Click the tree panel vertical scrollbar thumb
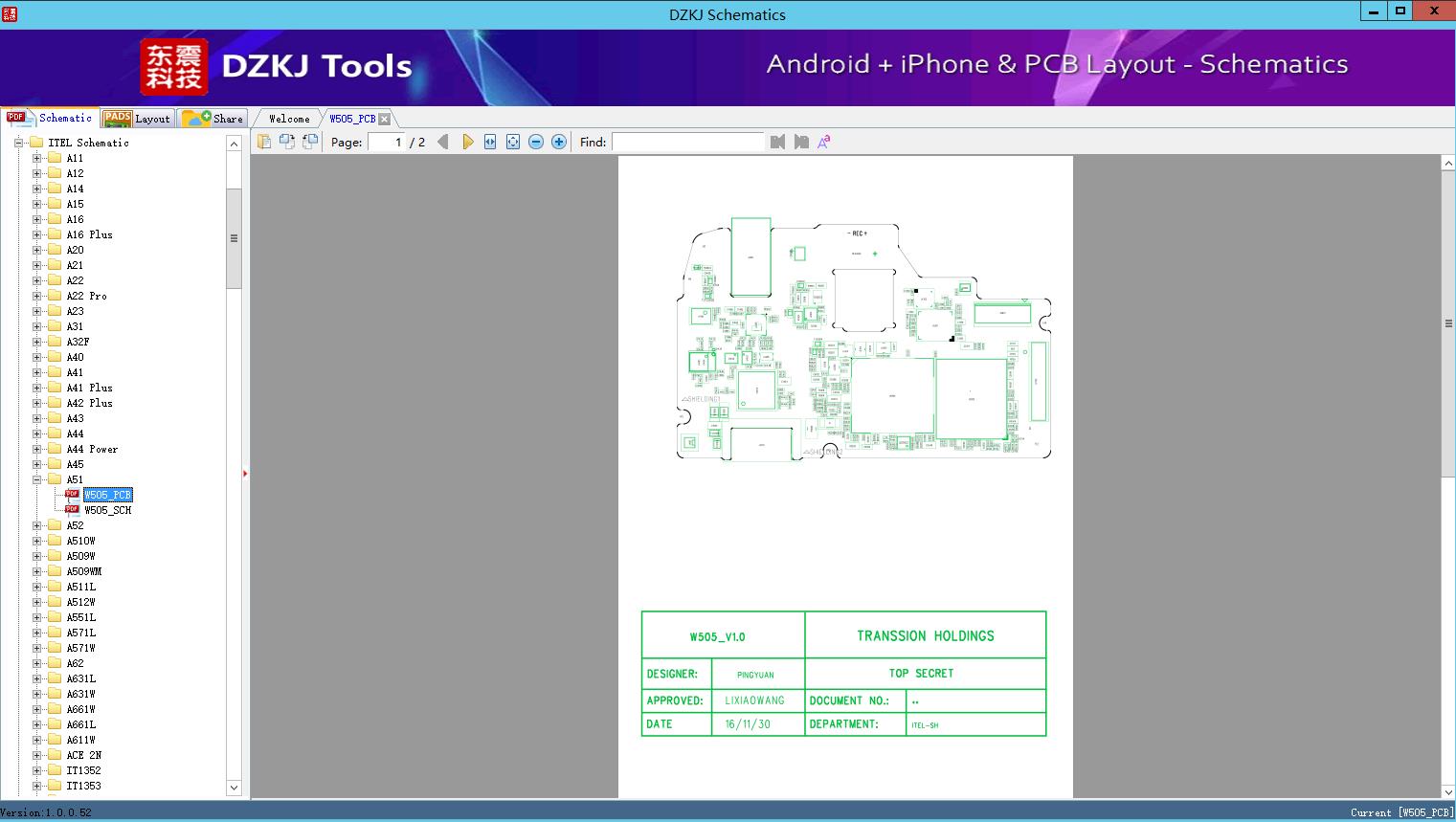 point(234,237)
